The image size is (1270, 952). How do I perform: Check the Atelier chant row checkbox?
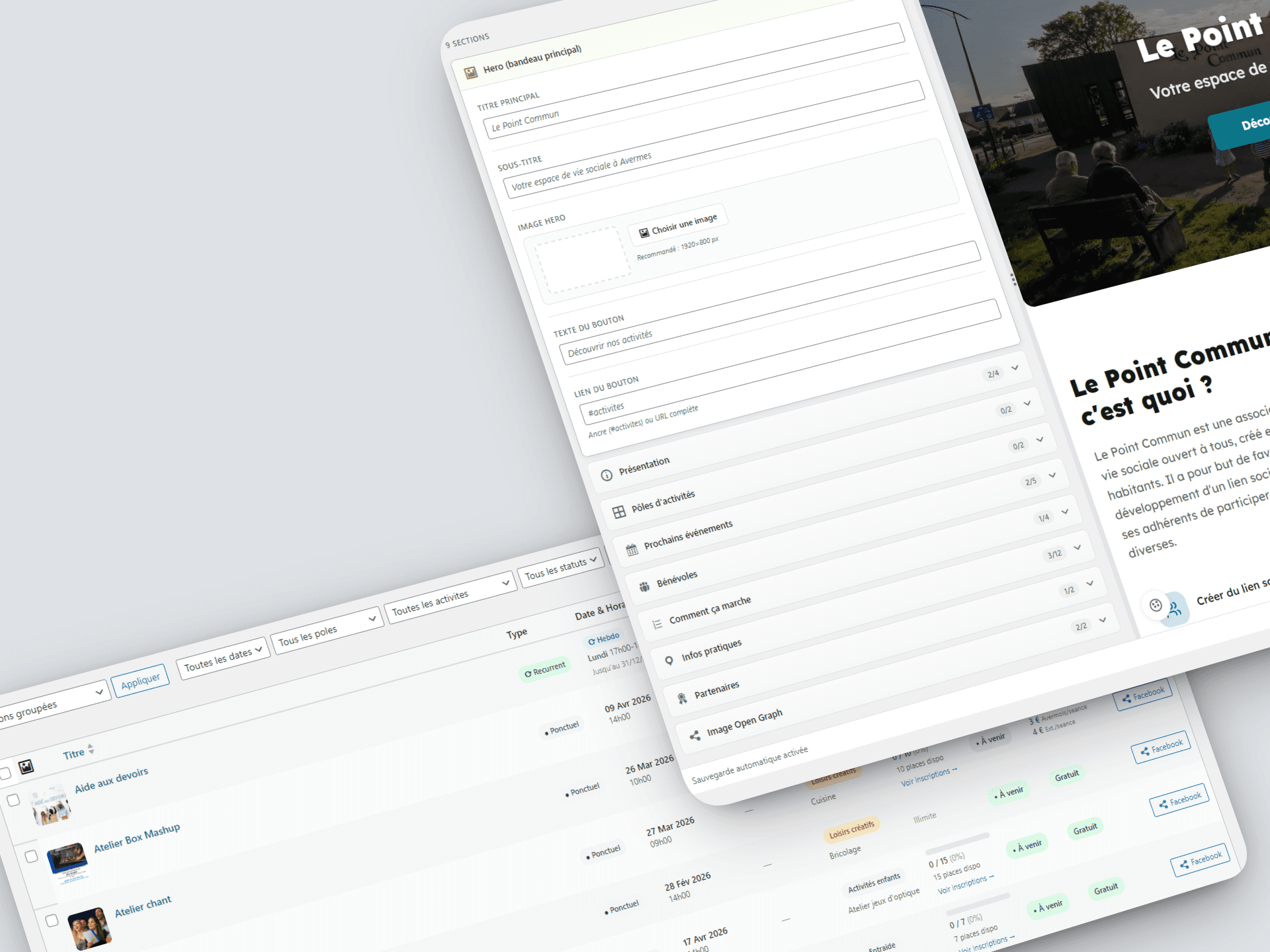[x=52, y=920]
